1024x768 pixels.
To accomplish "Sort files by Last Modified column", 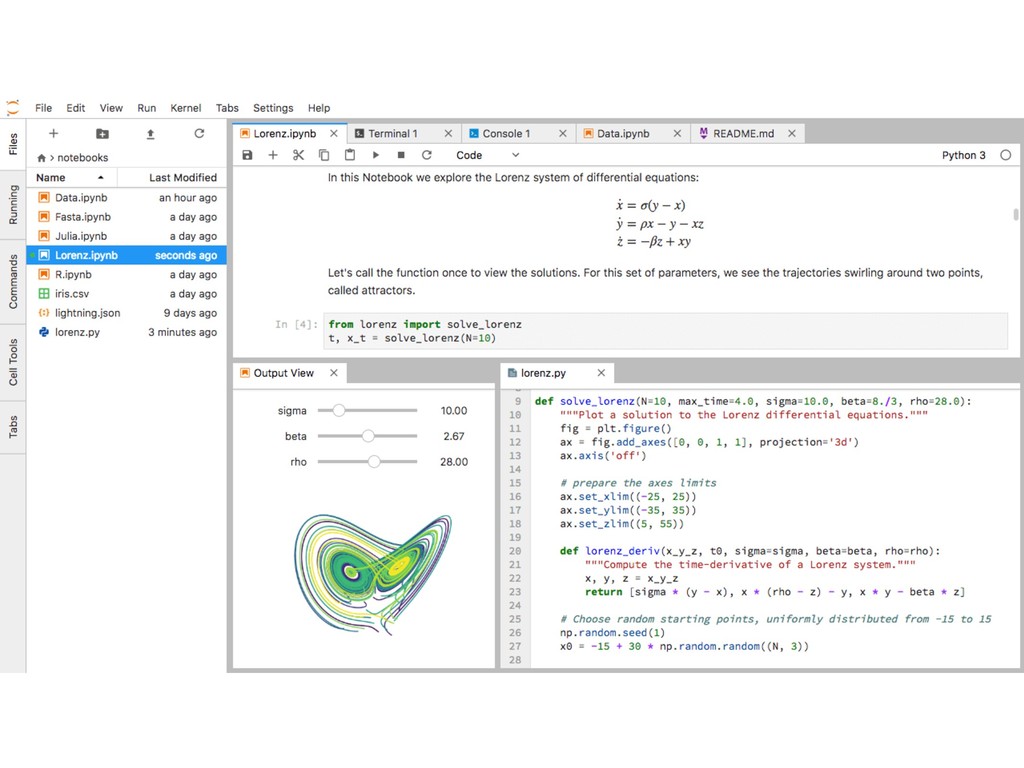I will pyautogui.click(x=182, y=177).
